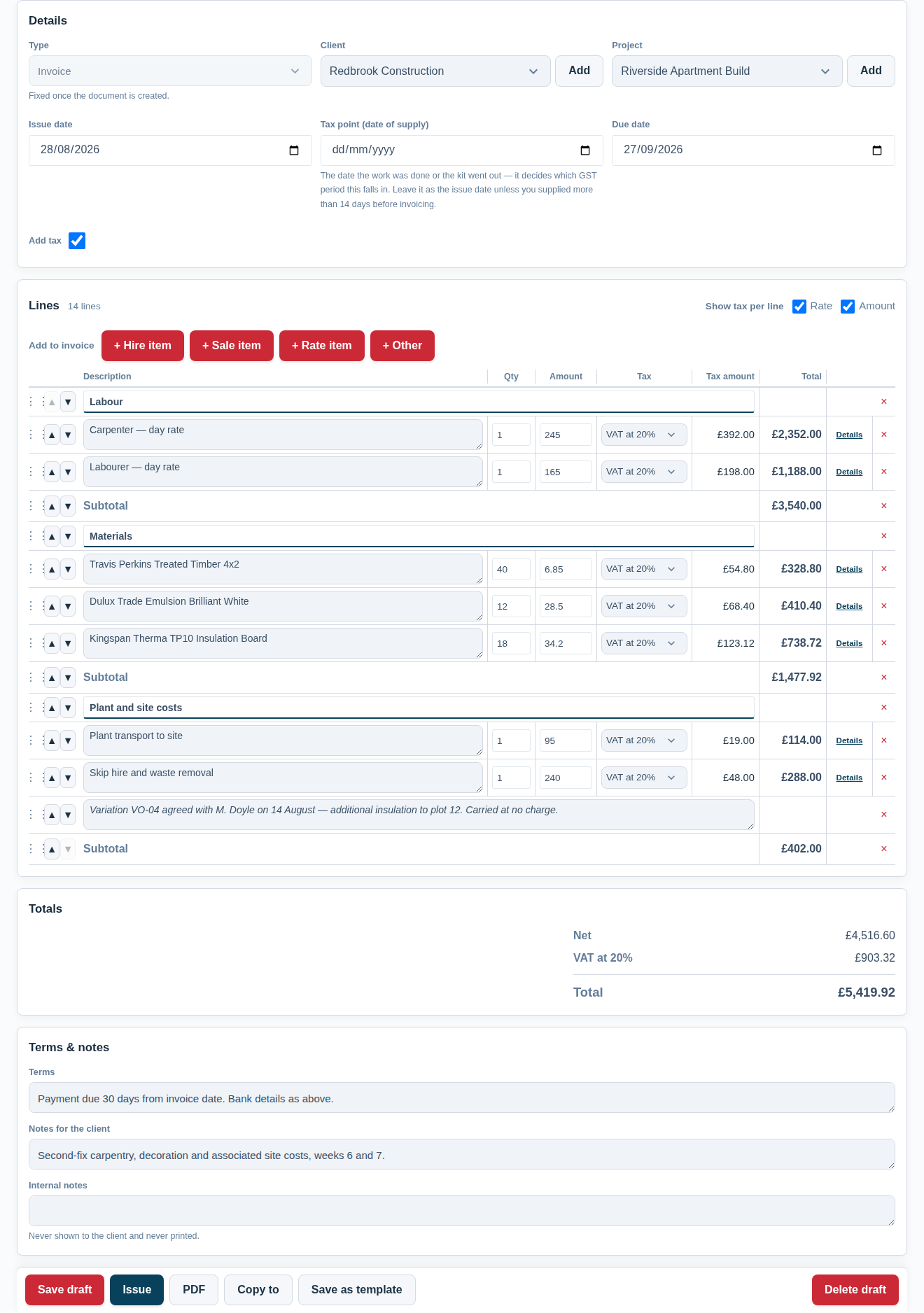The height and width of the screenshot is (1313, 924).
Task: Open the Due date calendar picker
Action: (877, 150)
